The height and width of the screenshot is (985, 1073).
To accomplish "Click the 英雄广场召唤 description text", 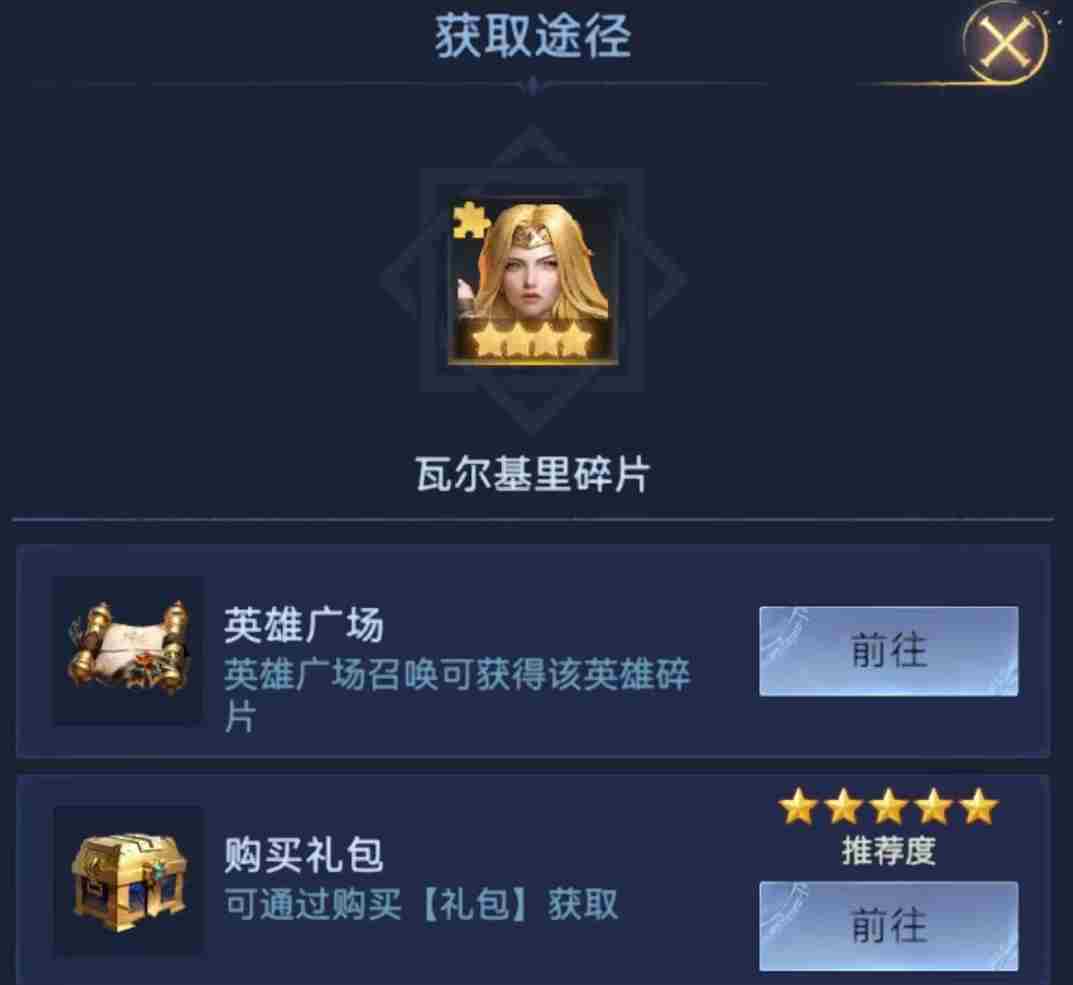I will [x=457, y=695].
